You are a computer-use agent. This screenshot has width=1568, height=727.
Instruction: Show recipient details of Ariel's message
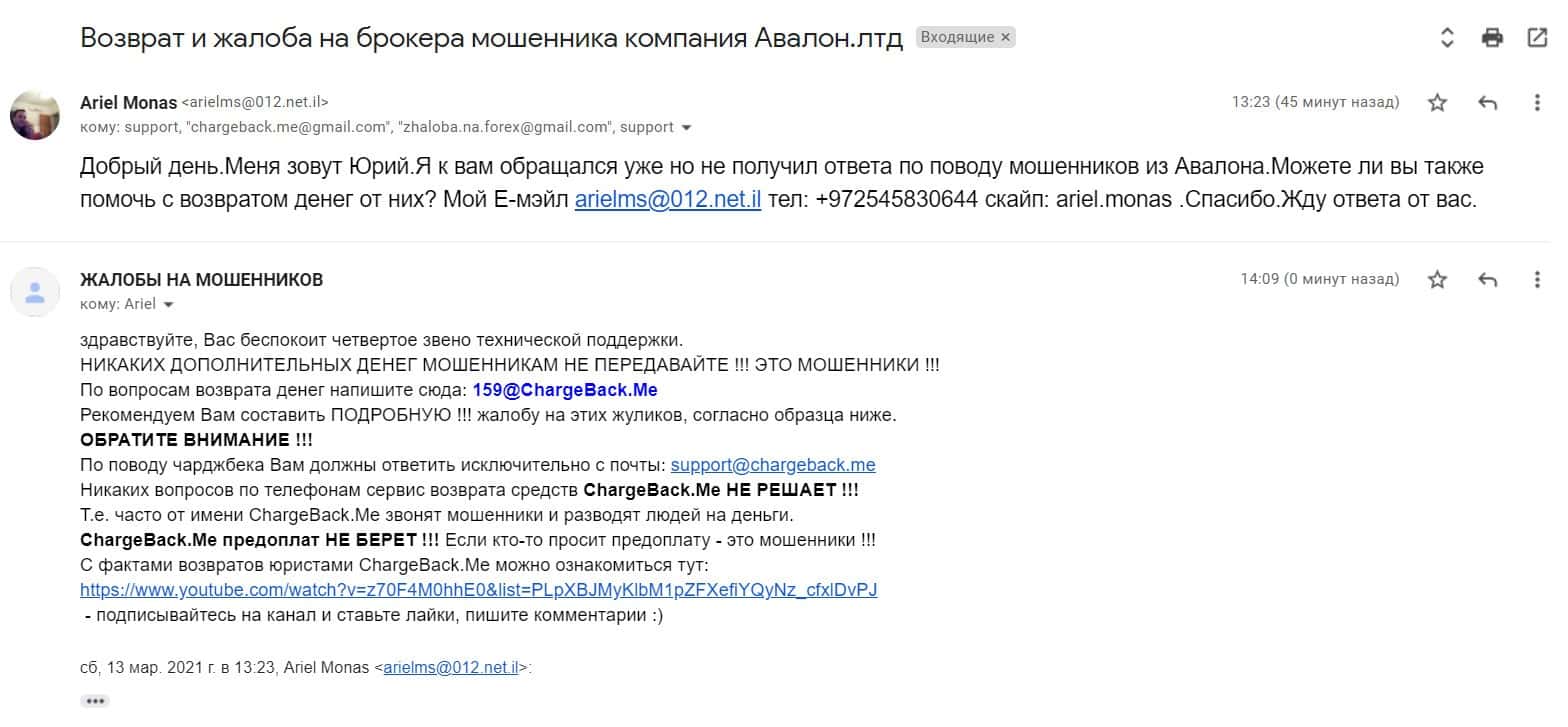pyautogui.click(x=685, y=128)
